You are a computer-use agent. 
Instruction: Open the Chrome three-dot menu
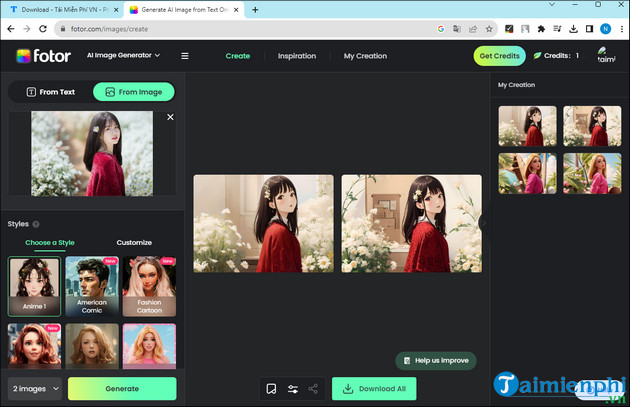coord(622,29)
